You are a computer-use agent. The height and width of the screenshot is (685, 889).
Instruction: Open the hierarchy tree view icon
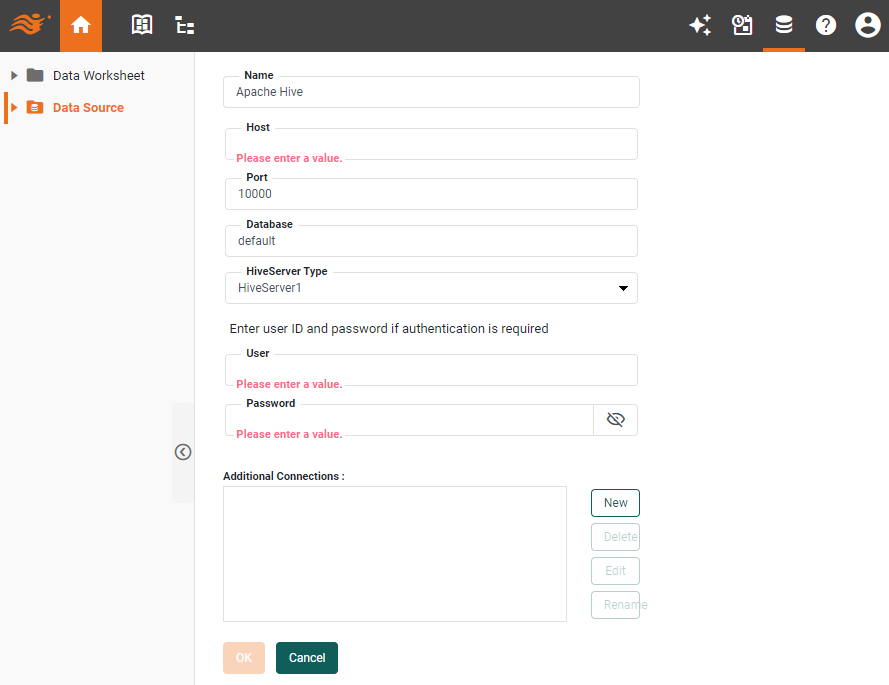(x=184, y=25)
